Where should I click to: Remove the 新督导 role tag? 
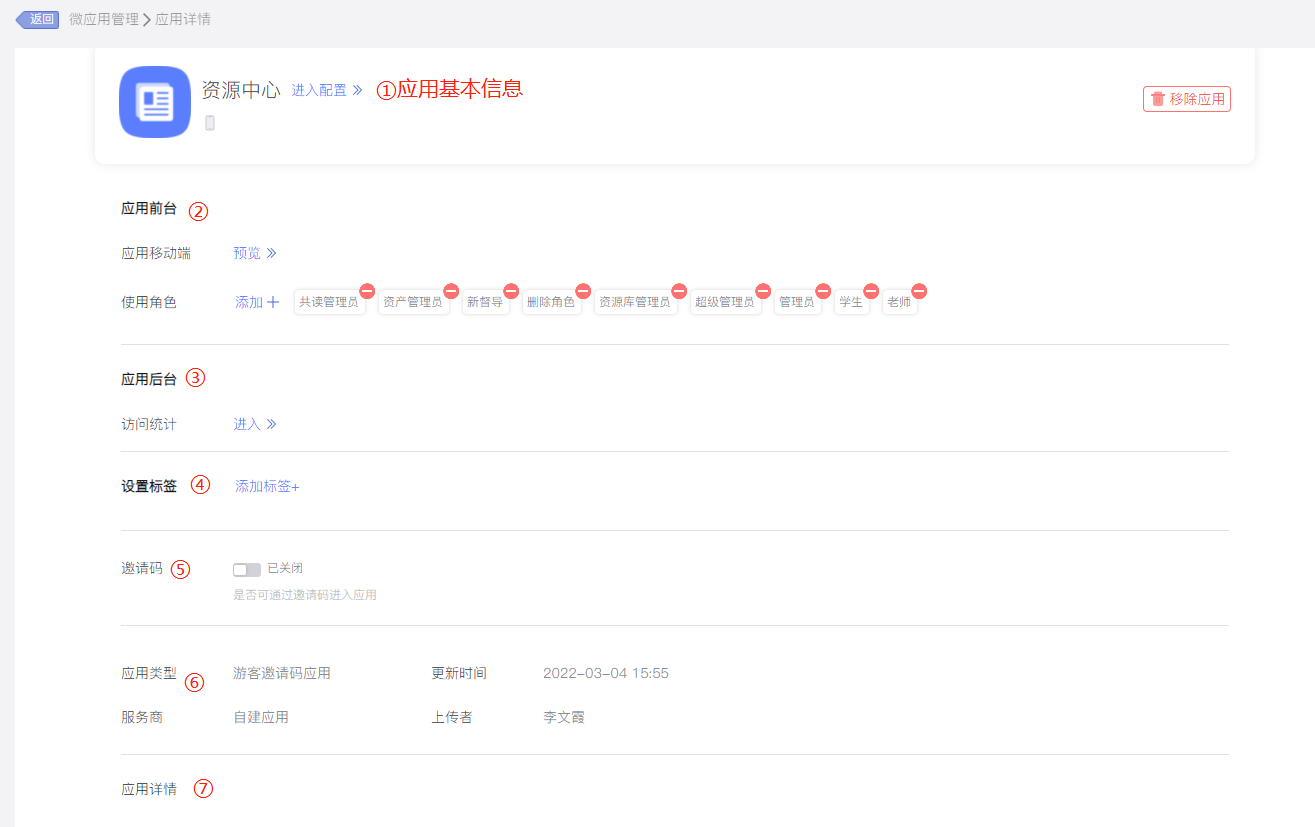tap(511, 291)
